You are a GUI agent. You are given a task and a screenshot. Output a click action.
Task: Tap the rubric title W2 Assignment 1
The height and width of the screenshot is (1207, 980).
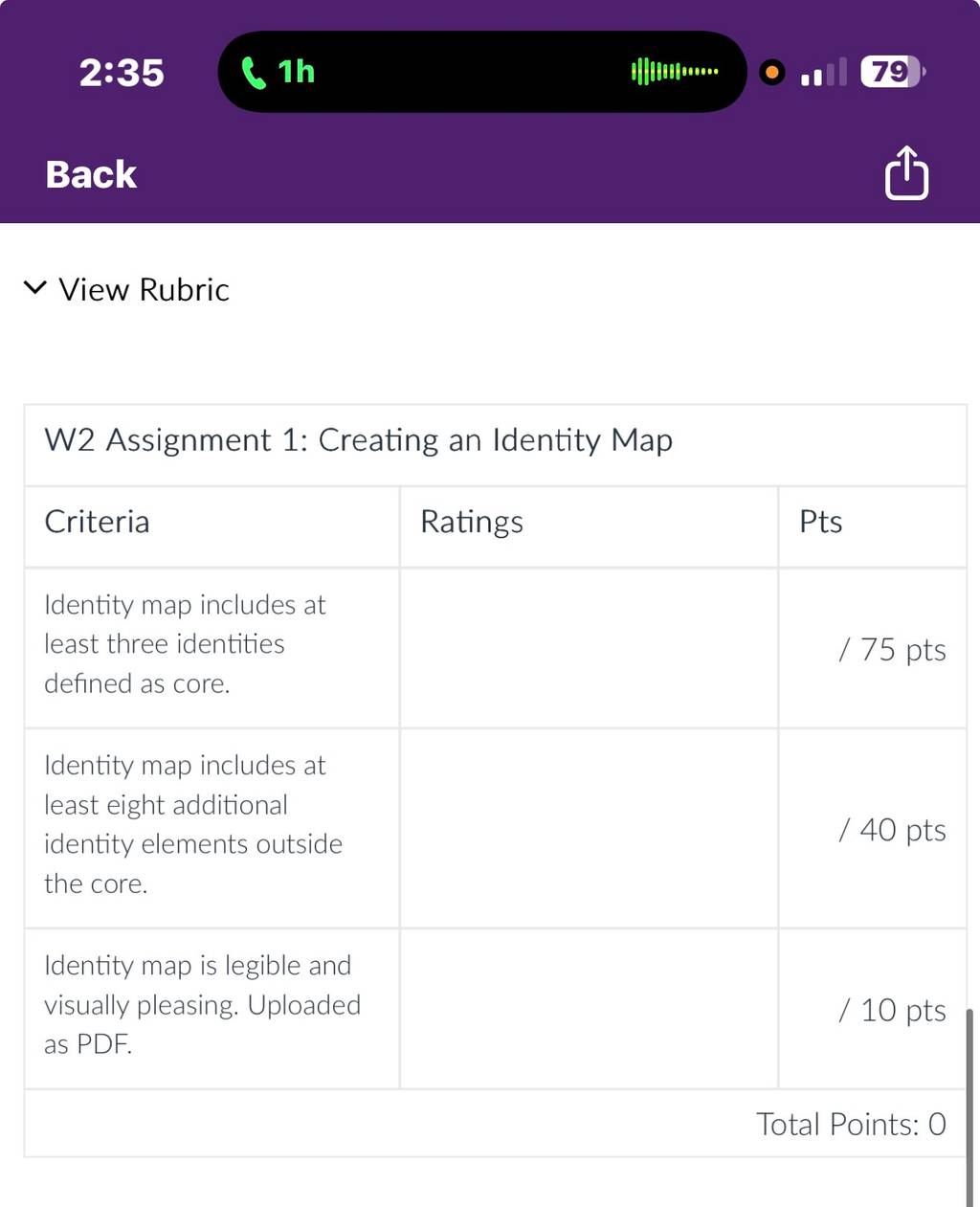[358, 440]
